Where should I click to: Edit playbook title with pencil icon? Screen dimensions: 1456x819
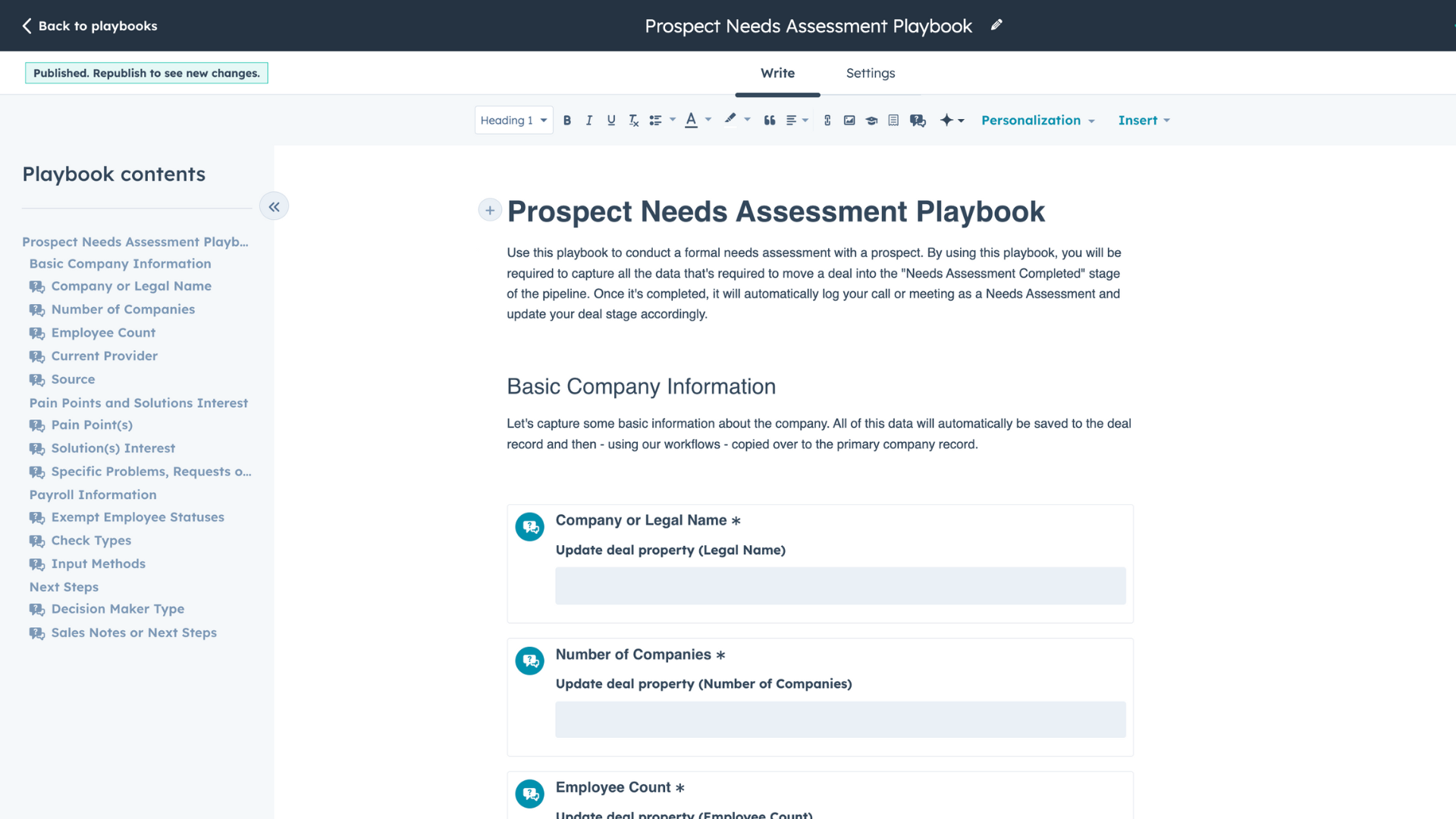[996, 25]
